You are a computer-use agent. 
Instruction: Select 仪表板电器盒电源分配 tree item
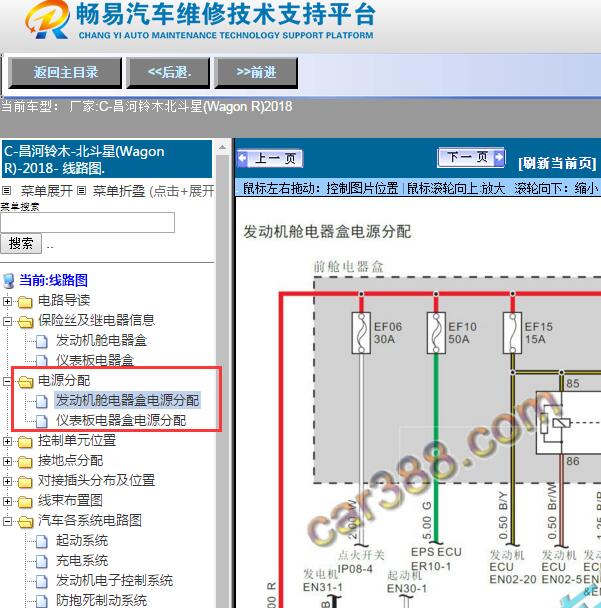pyautogui.click(x=121, y=420)
